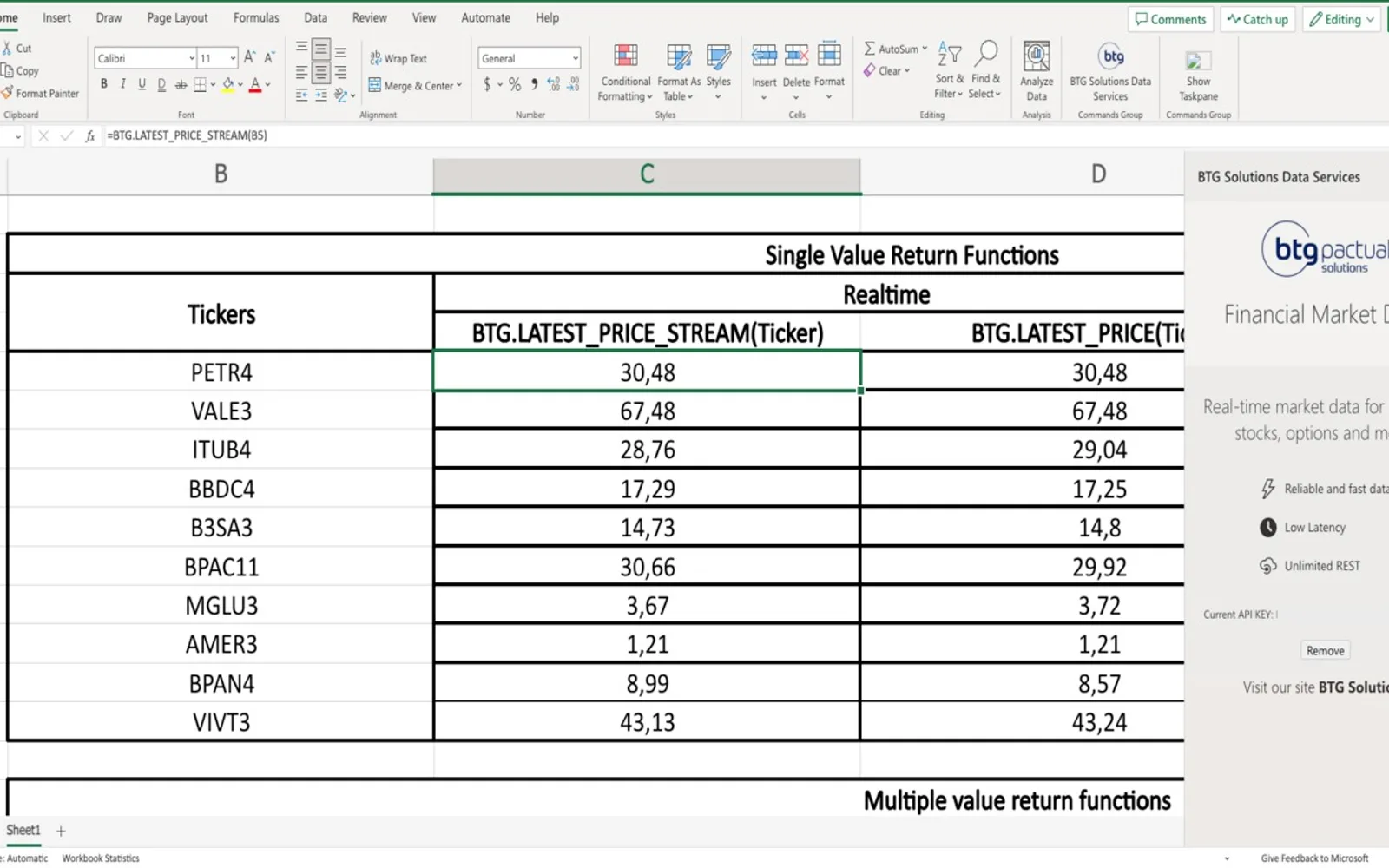Viewport: 1389px width, 868px height.
Task: Go to the Automate tab
Action: click(486, 17)
